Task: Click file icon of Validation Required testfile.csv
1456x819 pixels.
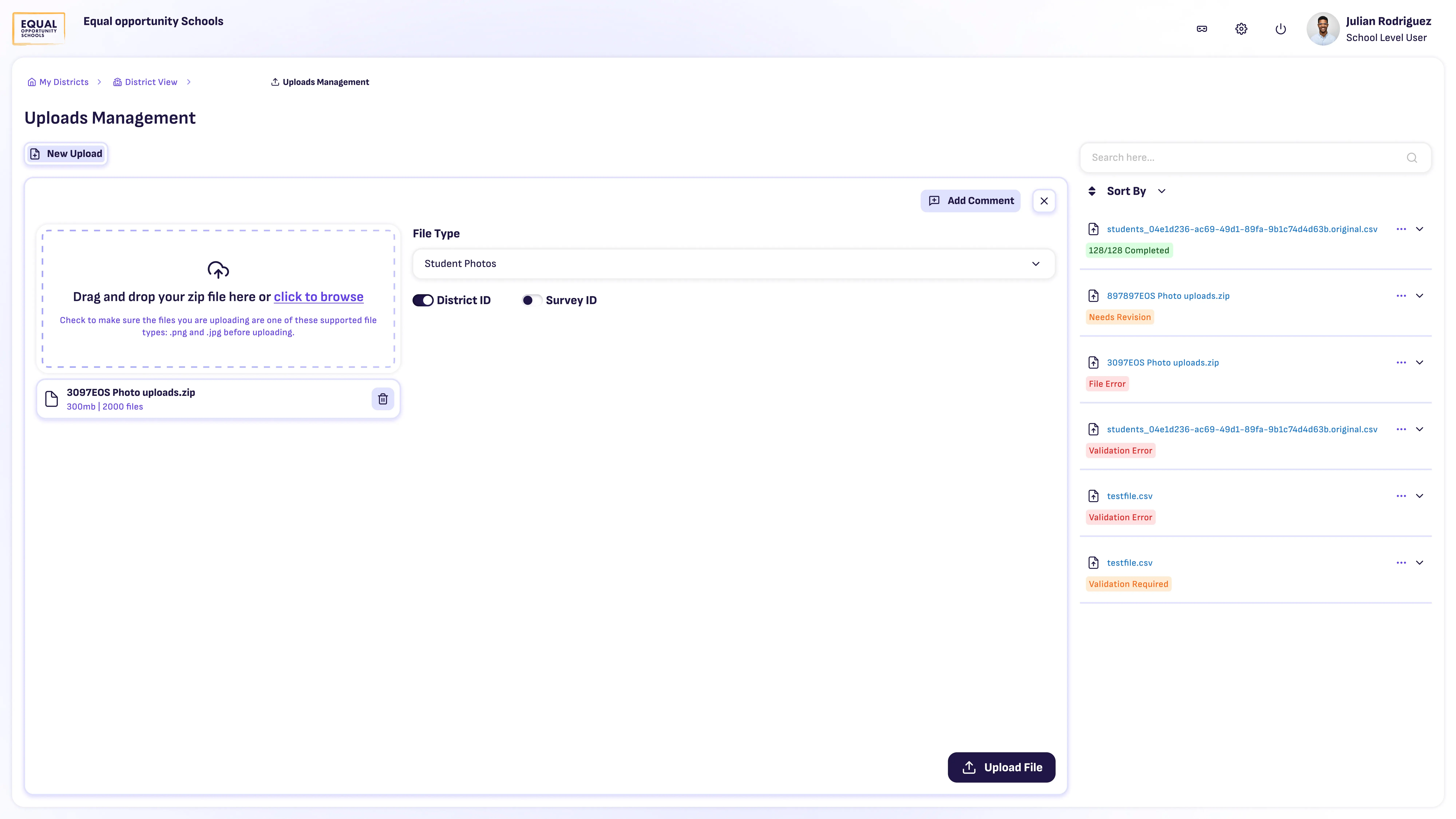Action: tap(1094, 562)
